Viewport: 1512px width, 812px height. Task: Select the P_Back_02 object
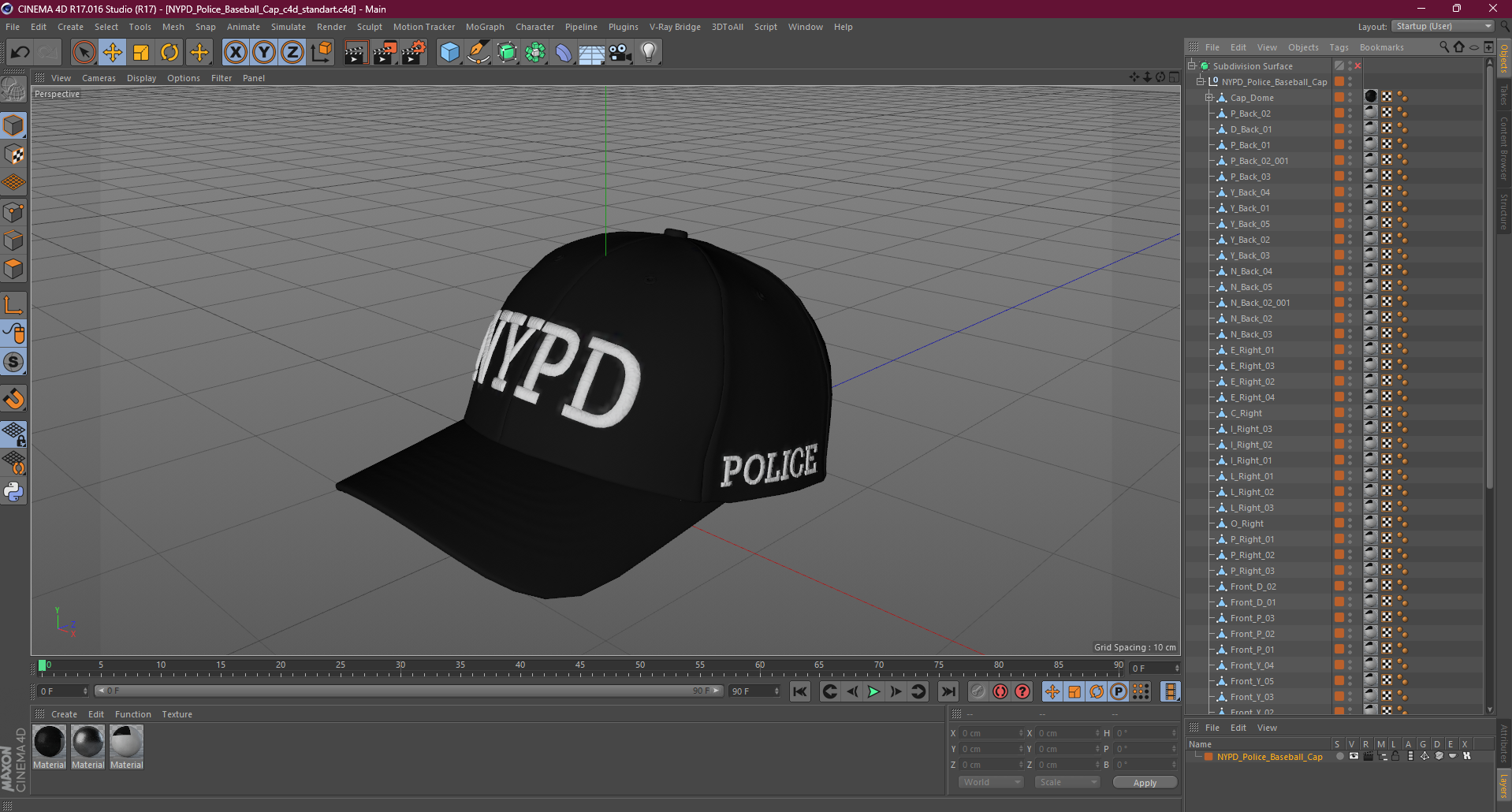pos(1250,114)
